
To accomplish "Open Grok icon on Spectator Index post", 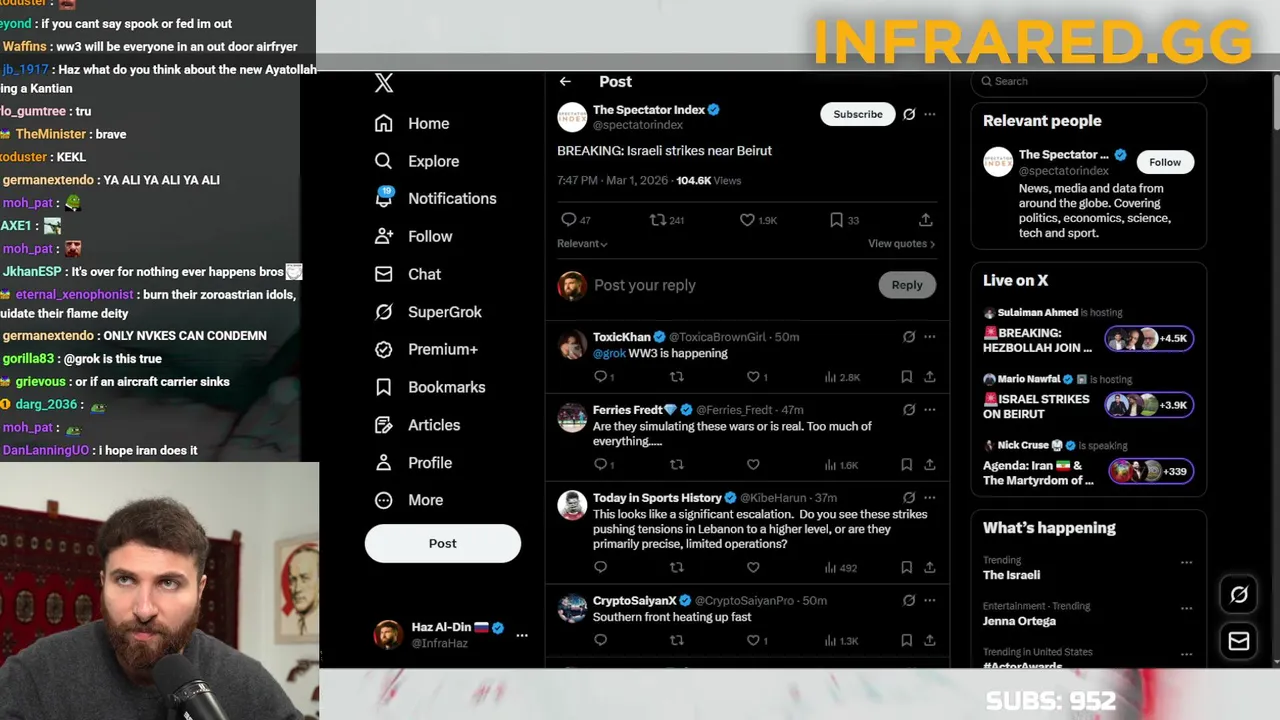I will [x=909, y=114].
